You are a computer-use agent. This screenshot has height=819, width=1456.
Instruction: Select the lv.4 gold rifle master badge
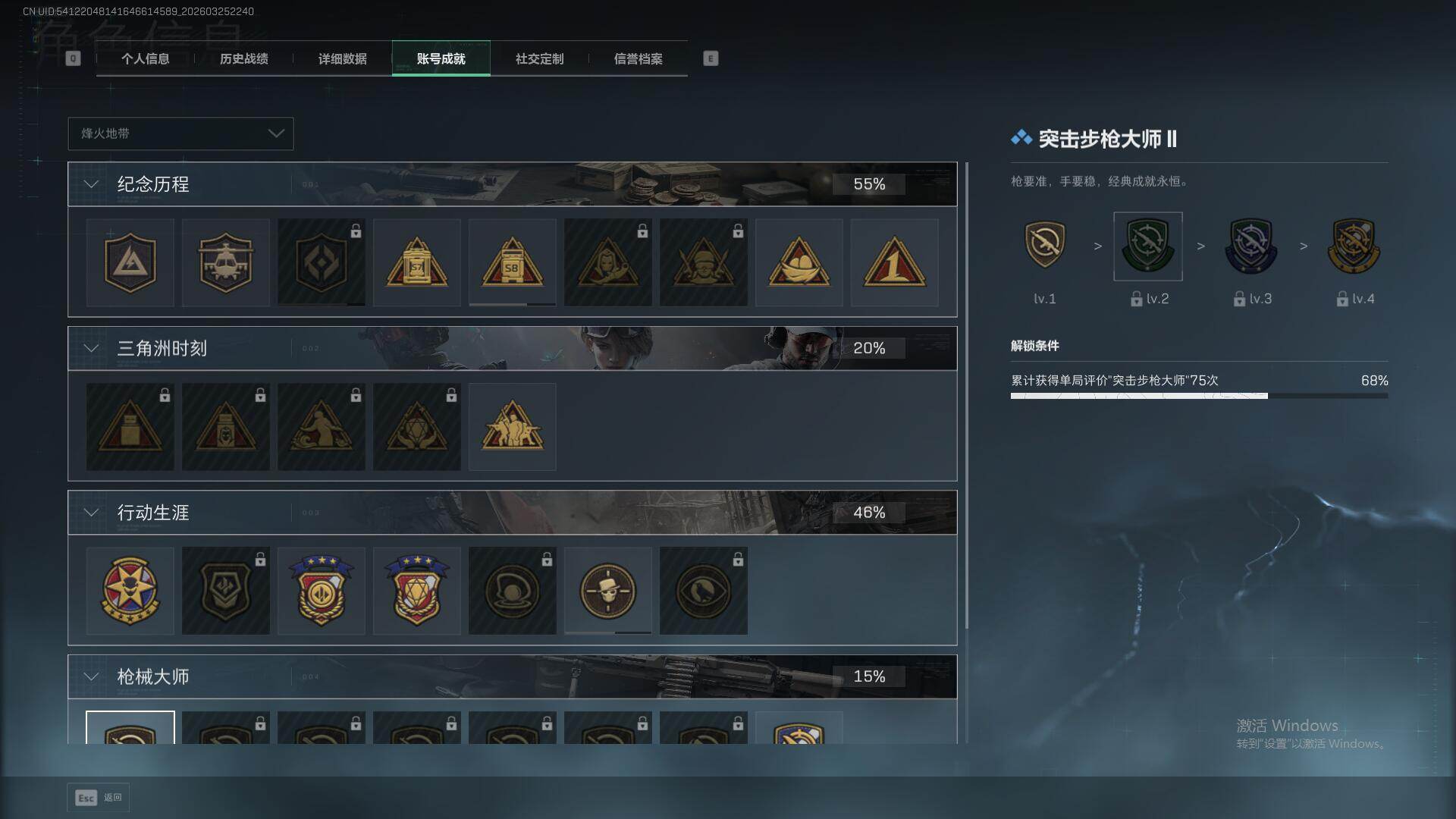(1354, 246)
